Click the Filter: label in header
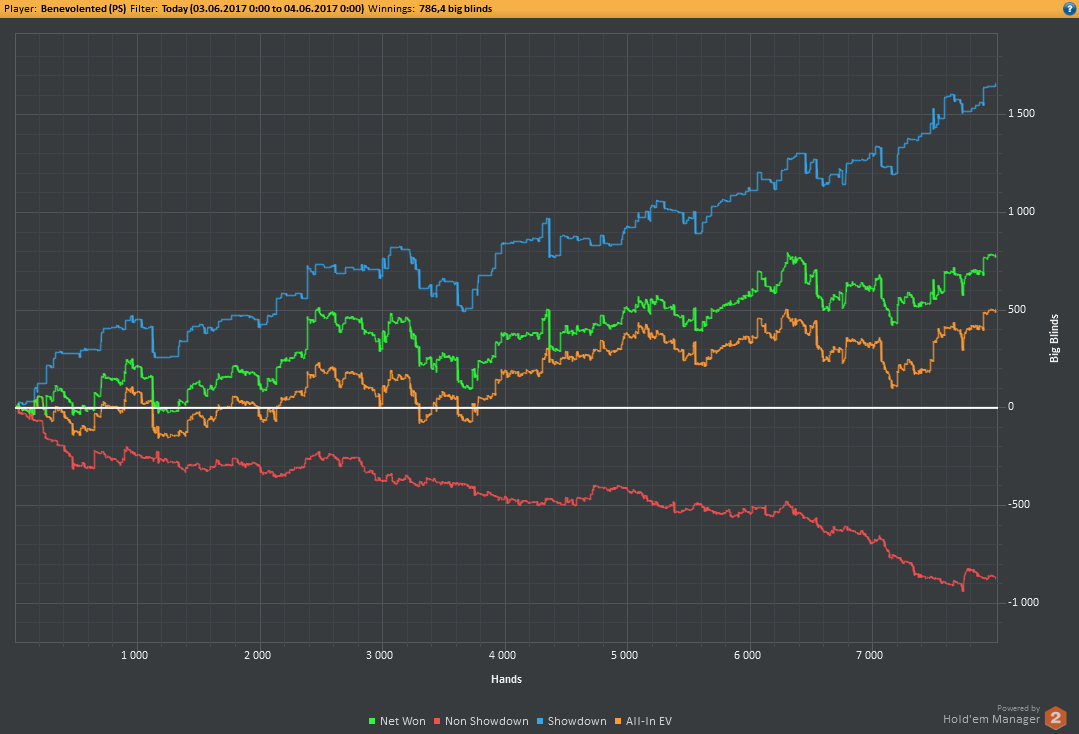This screenshot has height=734, width=1079. (144, 9)
